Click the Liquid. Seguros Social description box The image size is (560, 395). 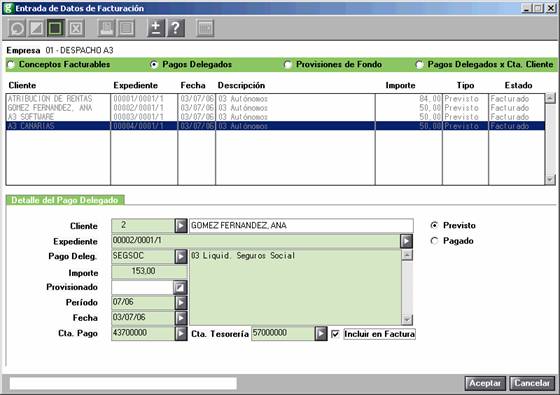[x=295, y=287]
